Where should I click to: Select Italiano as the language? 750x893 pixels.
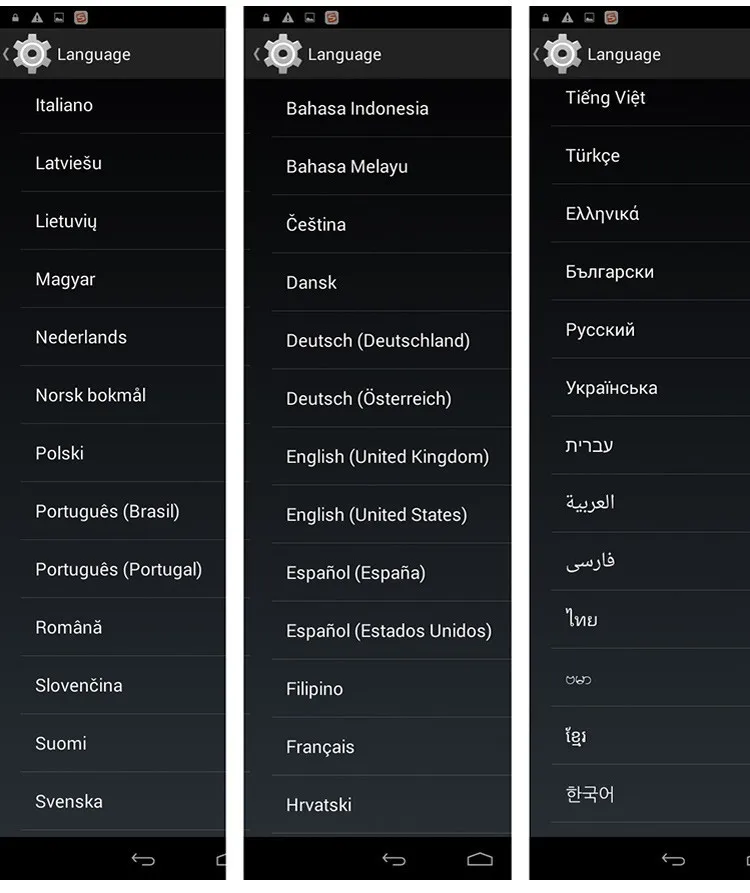point(64,105)
